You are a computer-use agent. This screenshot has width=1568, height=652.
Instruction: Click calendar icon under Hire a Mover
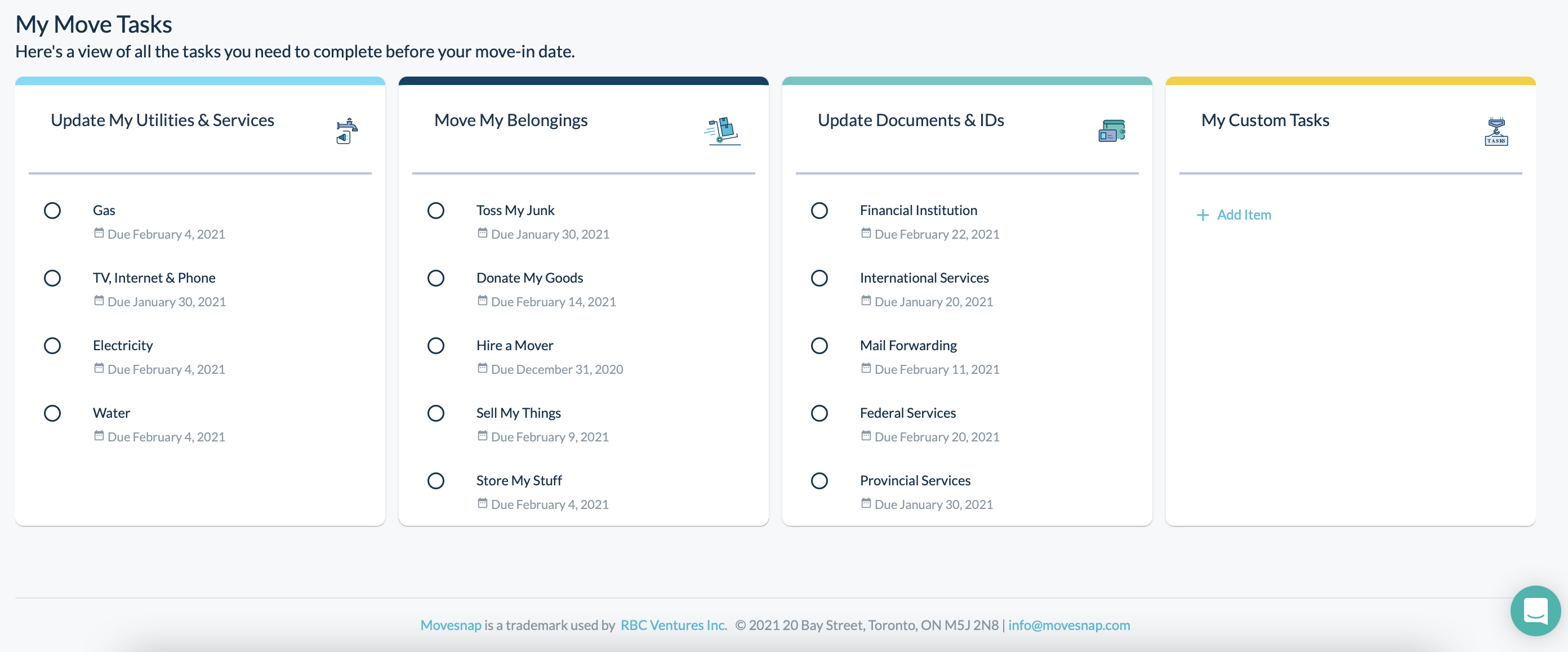[x=482, y=368]
